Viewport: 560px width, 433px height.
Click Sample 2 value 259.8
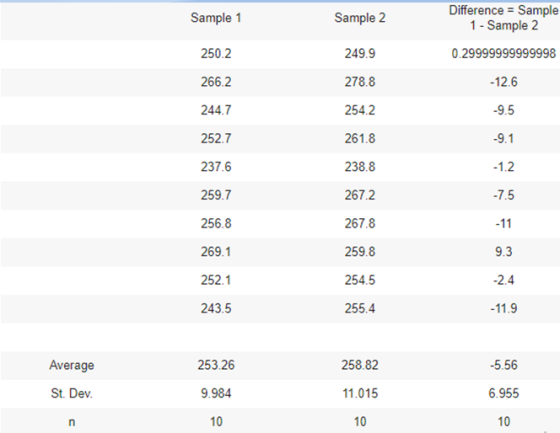coord(360,252)
